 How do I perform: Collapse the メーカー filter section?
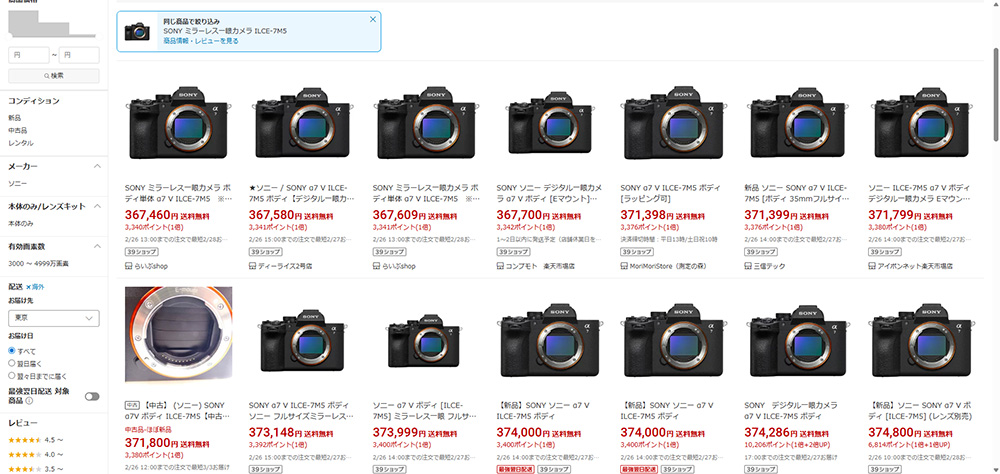[97, 167]
